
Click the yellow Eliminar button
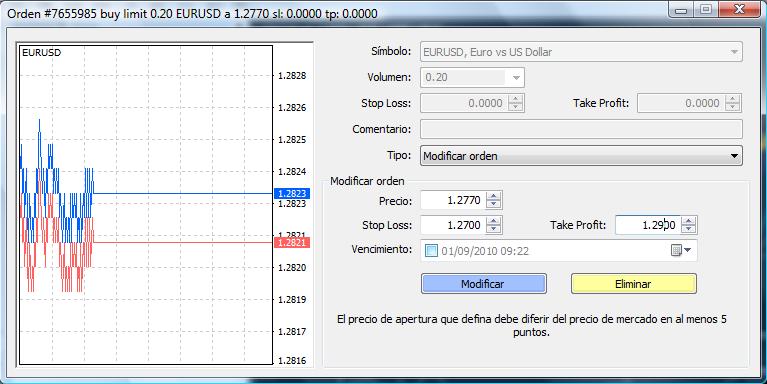tap(633, 284)
